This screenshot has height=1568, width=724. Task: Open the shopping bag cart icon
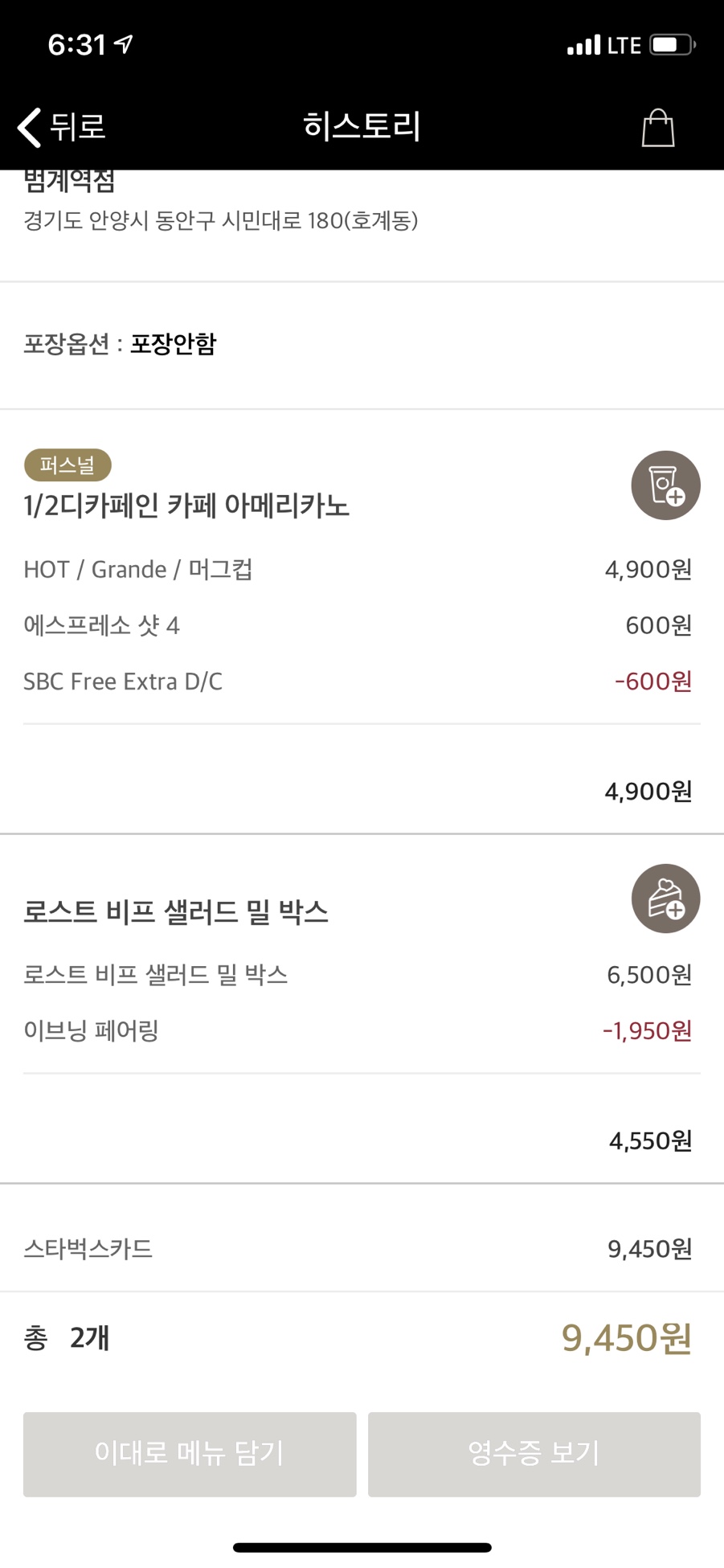657,128
